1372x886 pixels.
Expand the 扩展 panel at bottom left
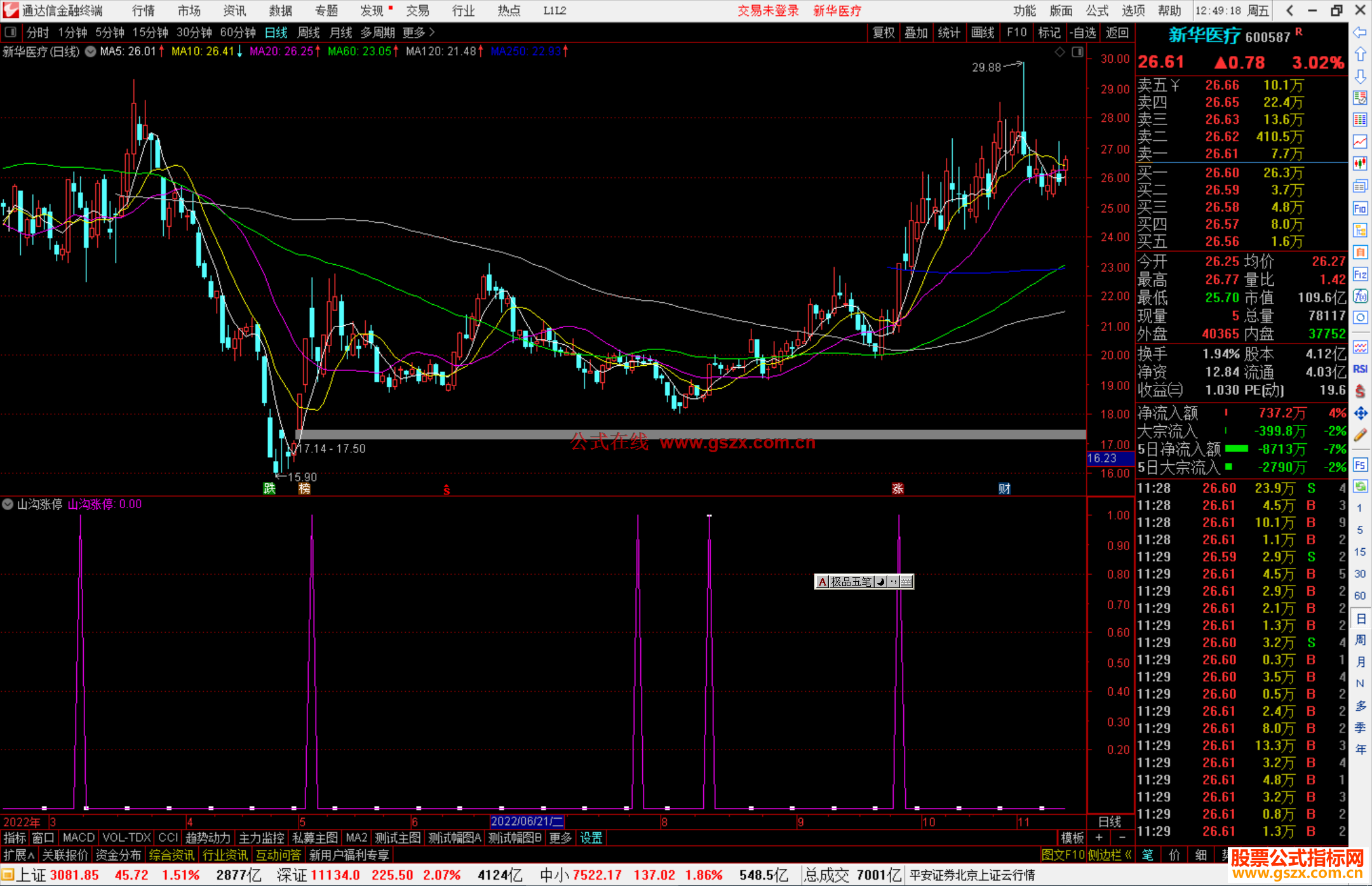point(19,855)
